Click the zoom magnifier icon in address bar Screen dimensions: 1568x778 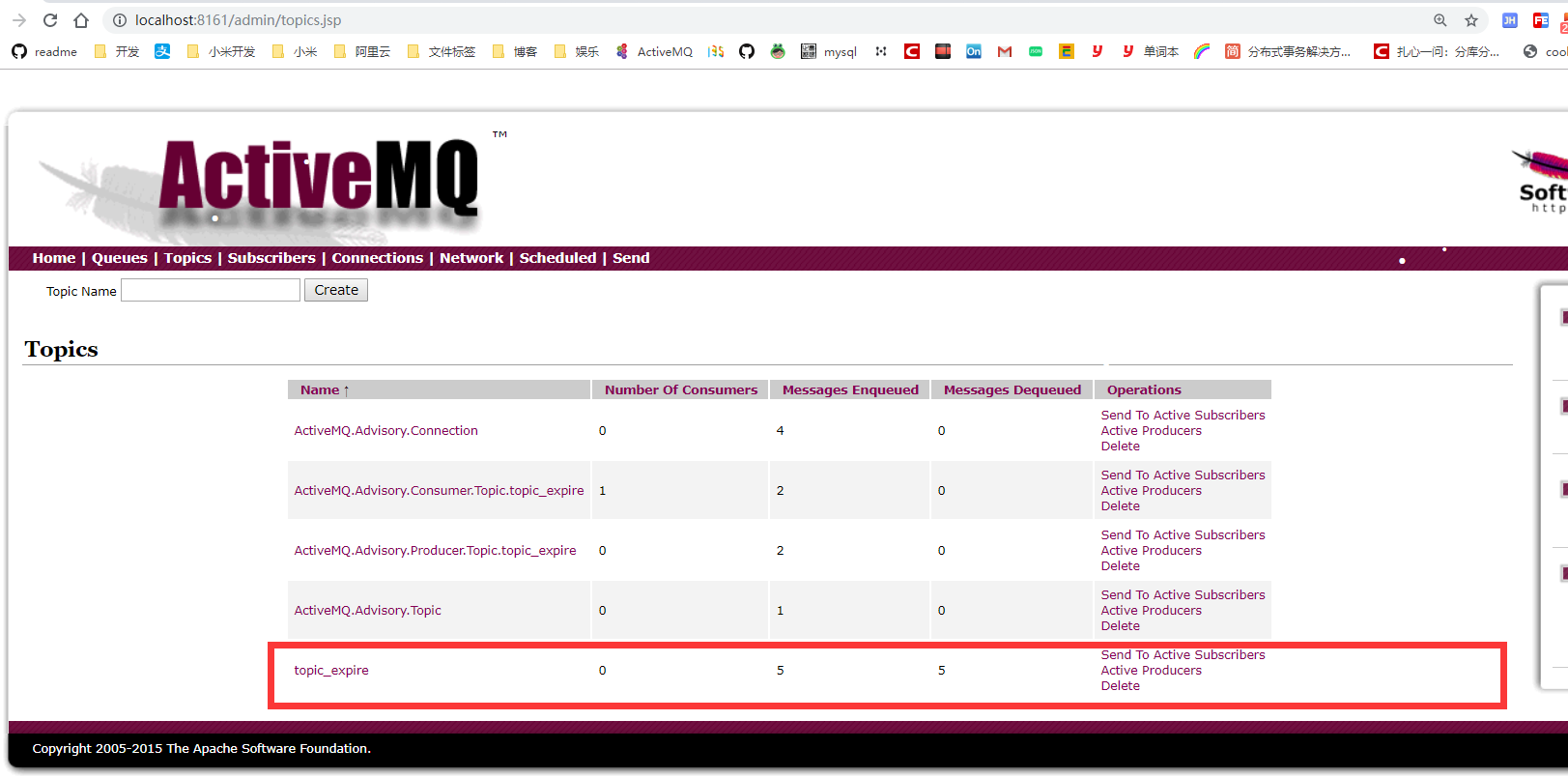(x=1440, y=20)
